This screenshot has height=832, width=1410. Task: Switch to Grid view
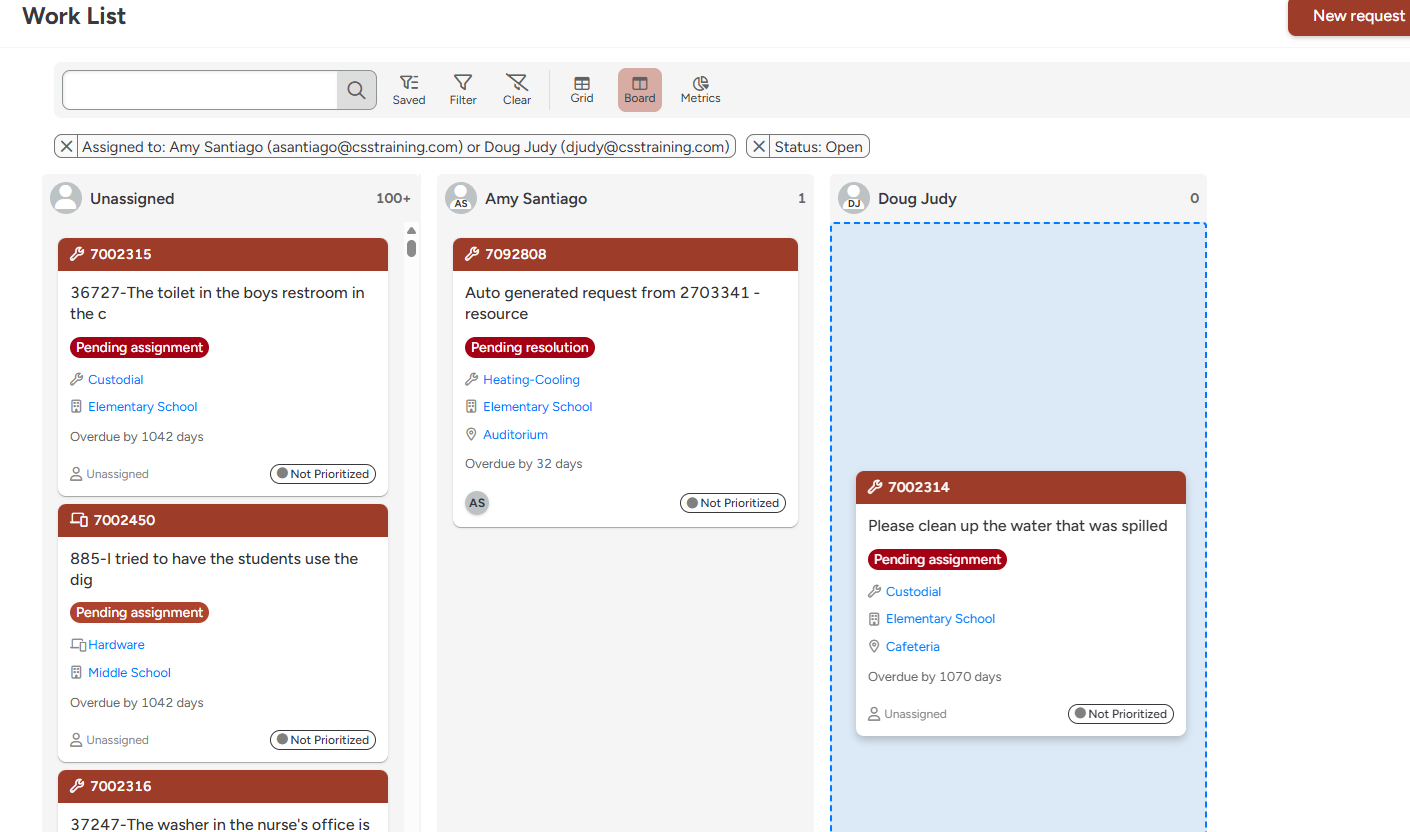coord(582,89)
